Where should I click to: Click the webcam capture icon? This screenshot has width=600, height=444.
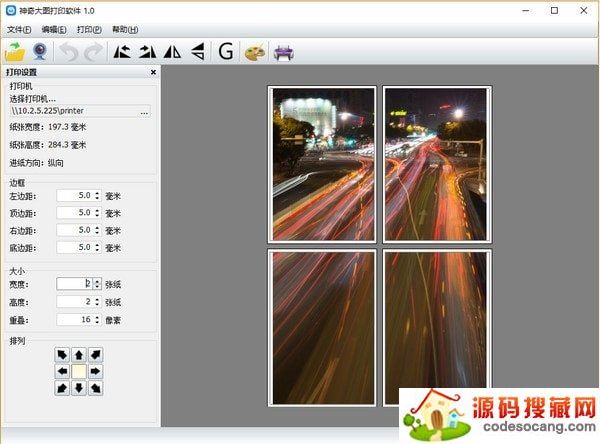click(42, 51)
